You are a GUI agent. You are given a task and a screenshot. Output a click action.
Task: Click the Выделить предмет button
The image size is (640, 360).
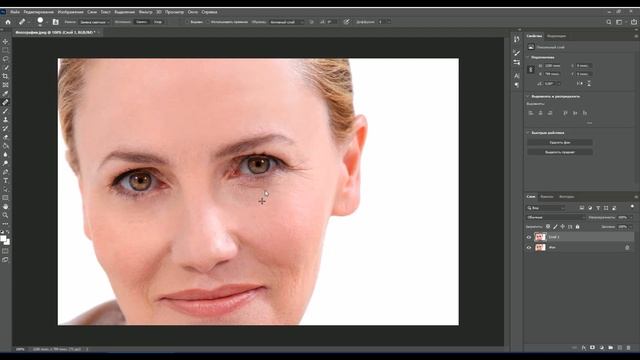[560, 152]
